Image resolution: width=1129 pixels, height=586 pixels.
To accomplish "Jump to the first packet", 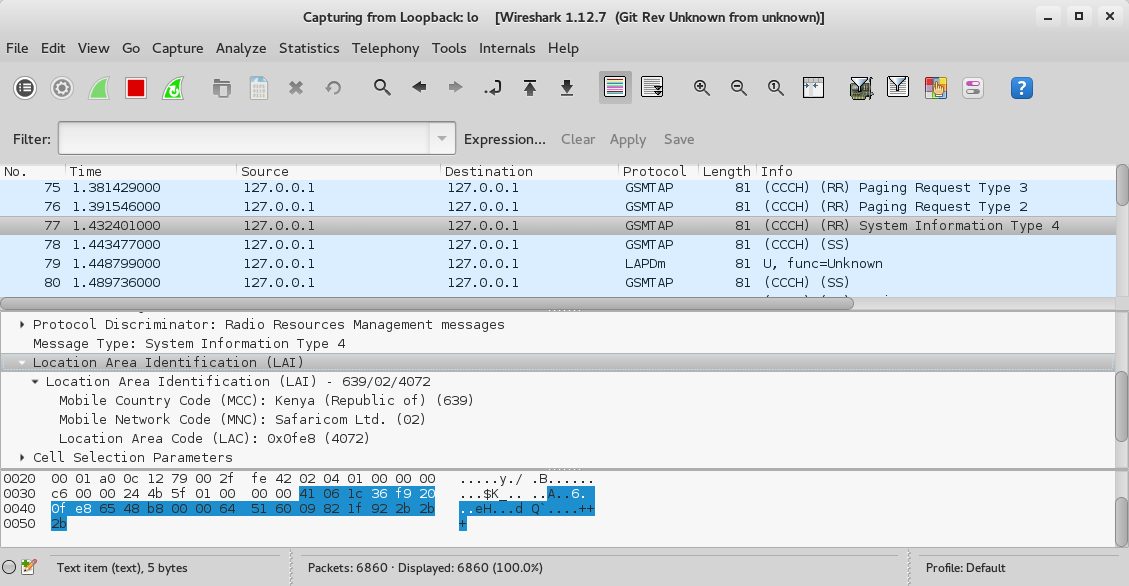I will click(530, 88).
